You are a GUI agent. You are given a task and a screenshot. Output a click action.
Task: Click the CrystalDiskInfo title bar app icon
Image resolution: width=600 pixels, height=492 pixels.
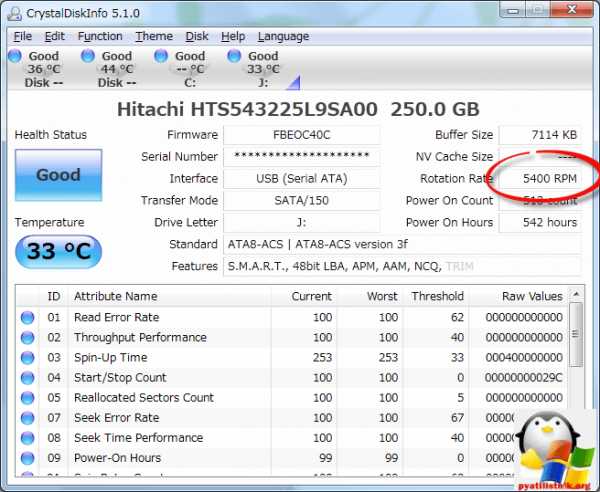[x=15, y=13]
